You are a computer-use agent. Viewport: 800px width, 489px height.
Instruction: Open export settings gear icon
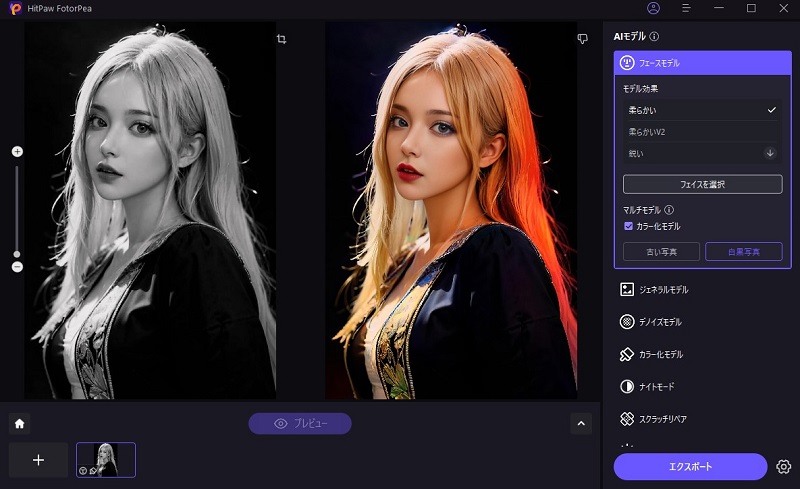click(x=783, y=467)
